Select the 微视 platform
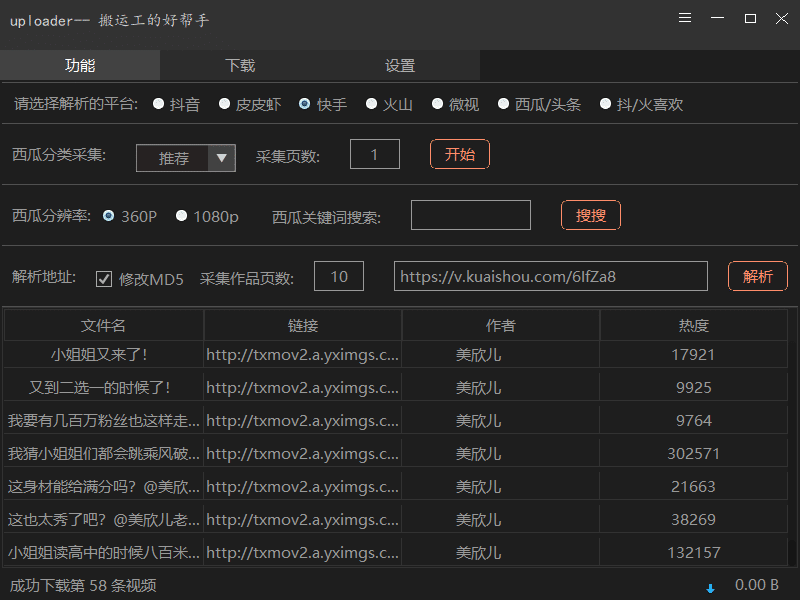This screenshot has width=800, height=600. [435, 102]
